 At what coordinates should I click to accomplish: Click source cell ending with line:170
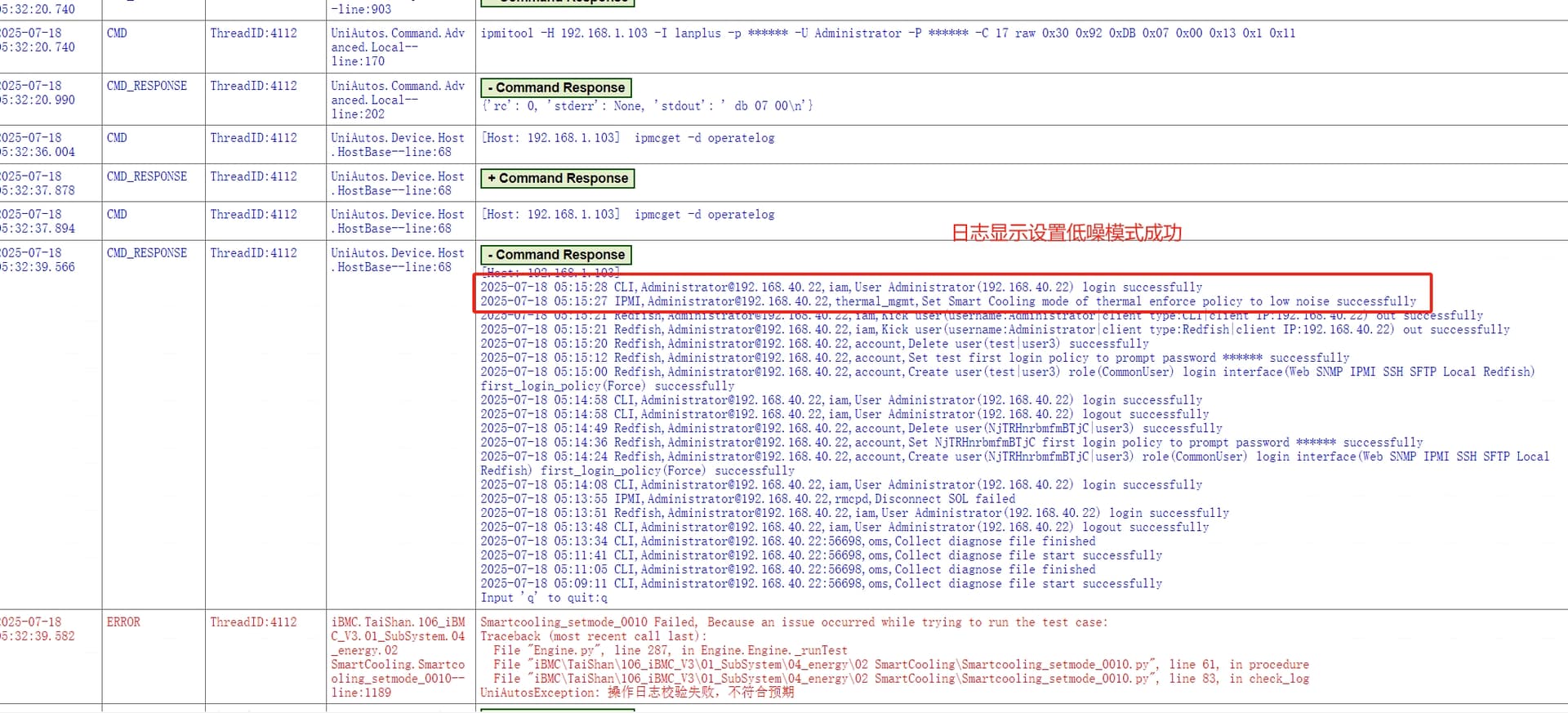pyautogui.click(x=398, y=47)
